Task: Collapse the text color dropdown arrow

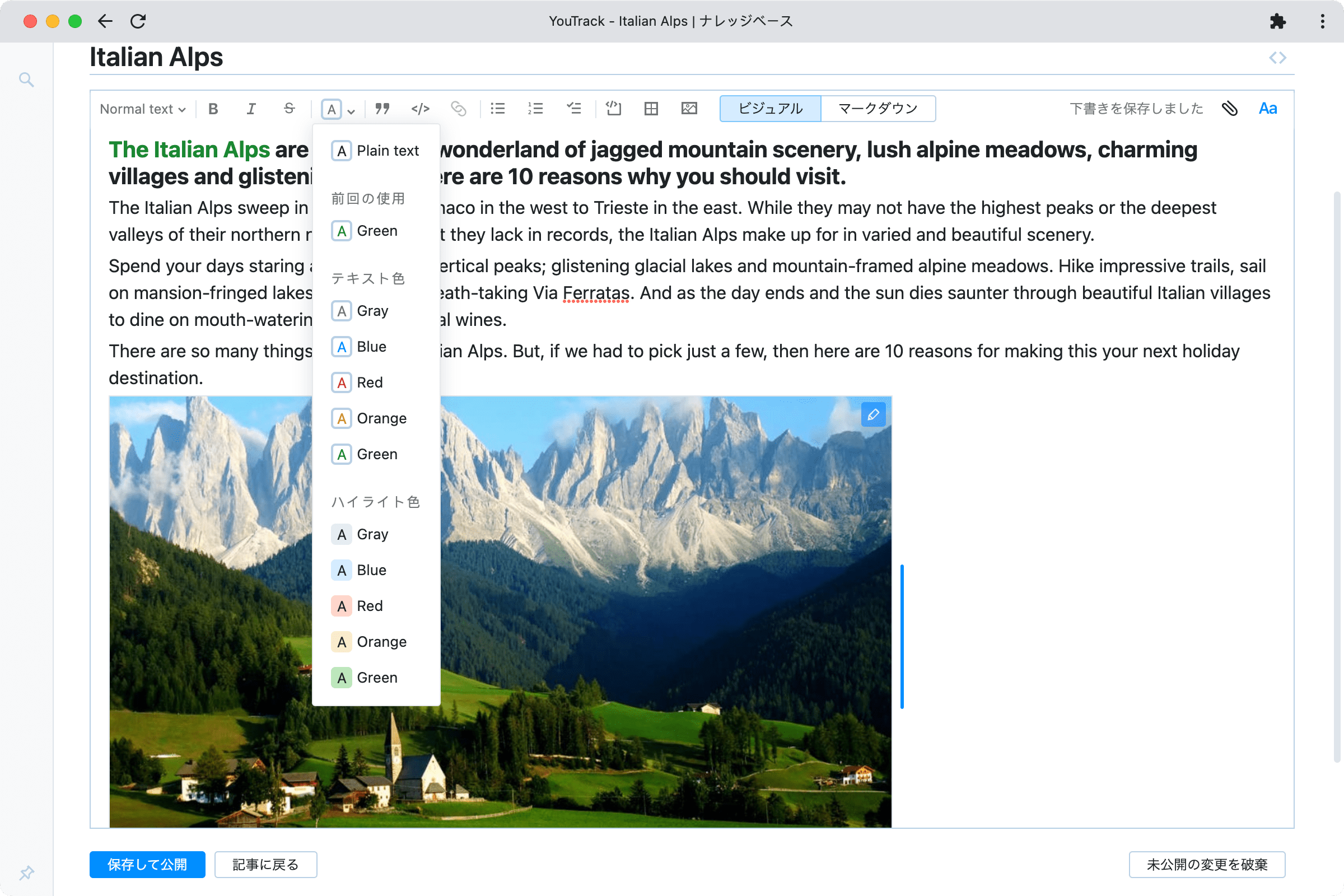Action: click(x=352, y=111)
